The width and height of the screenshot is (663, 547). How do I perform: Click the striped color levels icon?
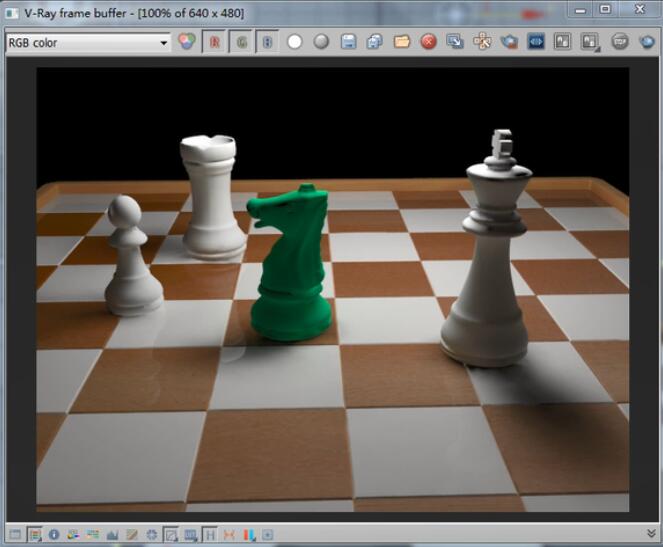coord(93,535)
